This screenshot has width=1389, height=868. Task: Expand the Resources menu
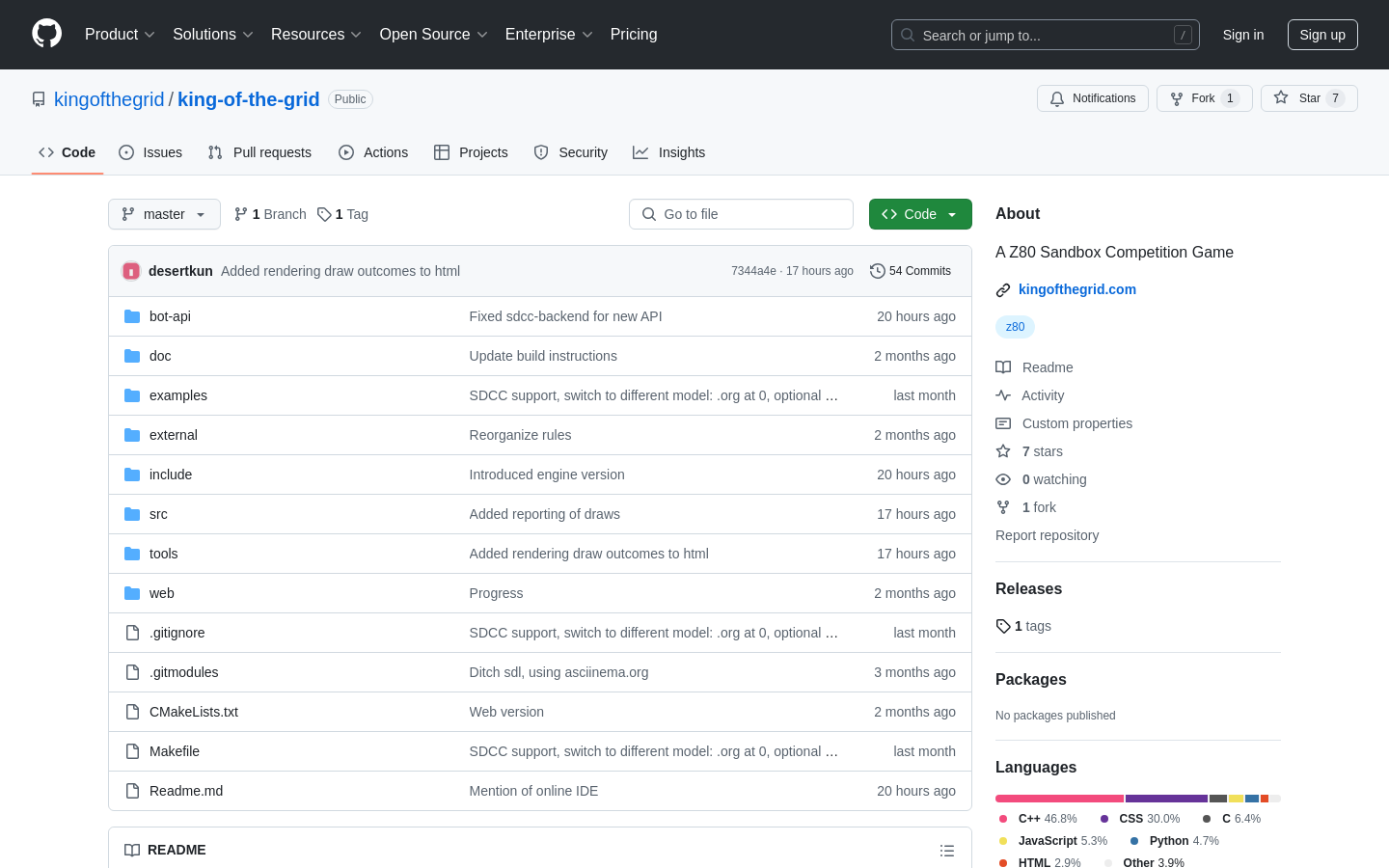[x=316, y=34]
